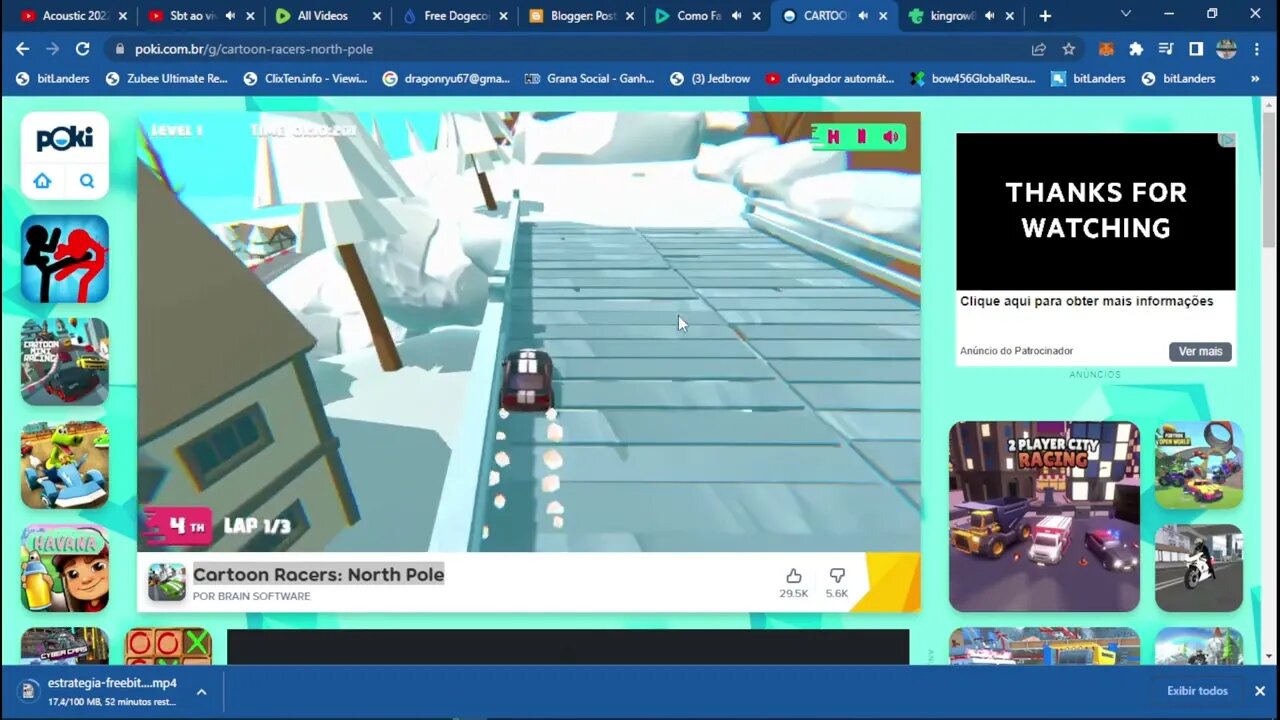
Task: Click Exibir todos downloads button
Action: tap(1197, 691)
